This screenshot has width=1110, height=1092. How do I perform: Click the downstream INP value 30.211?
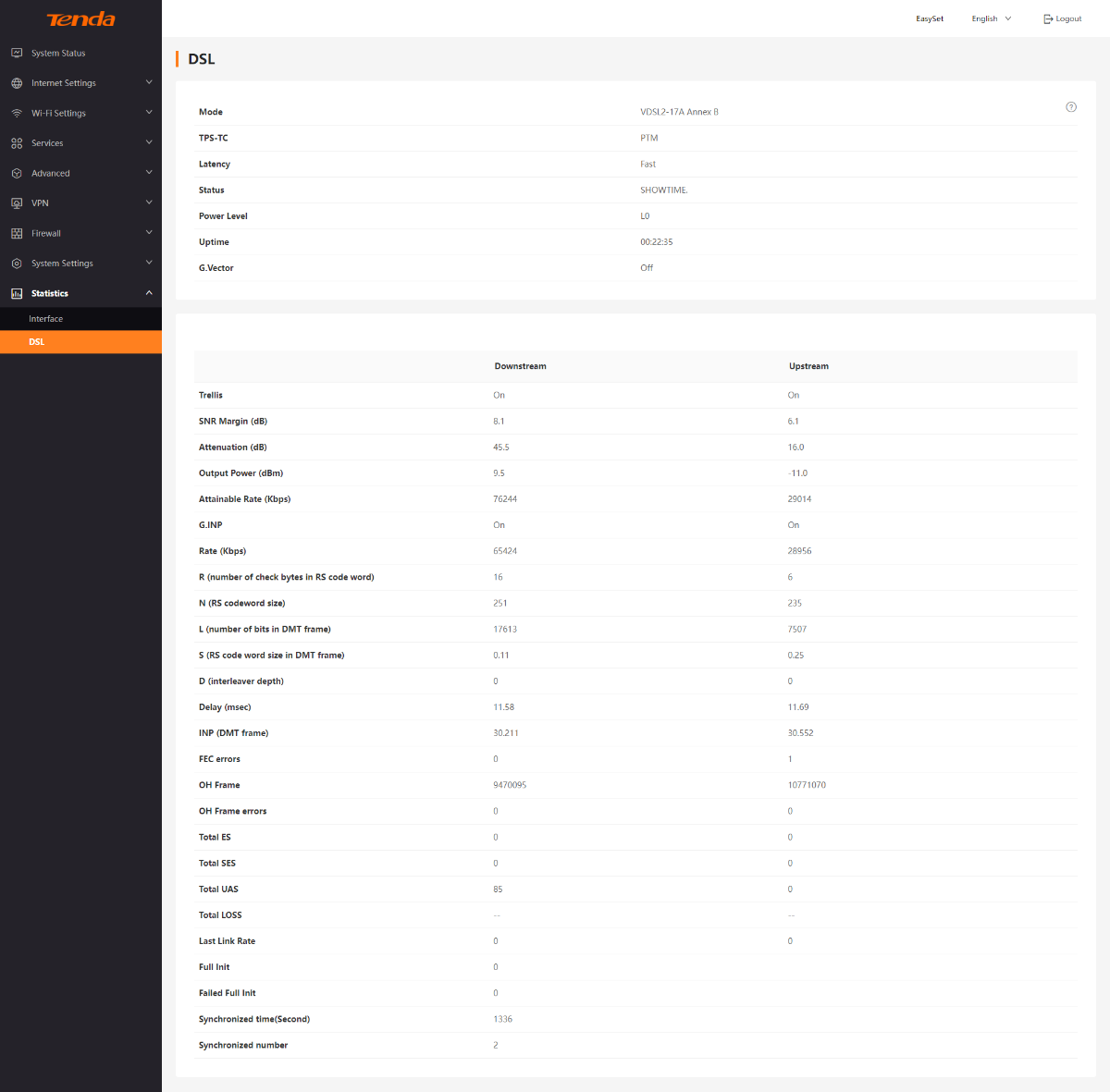click(x=506, y=733)
